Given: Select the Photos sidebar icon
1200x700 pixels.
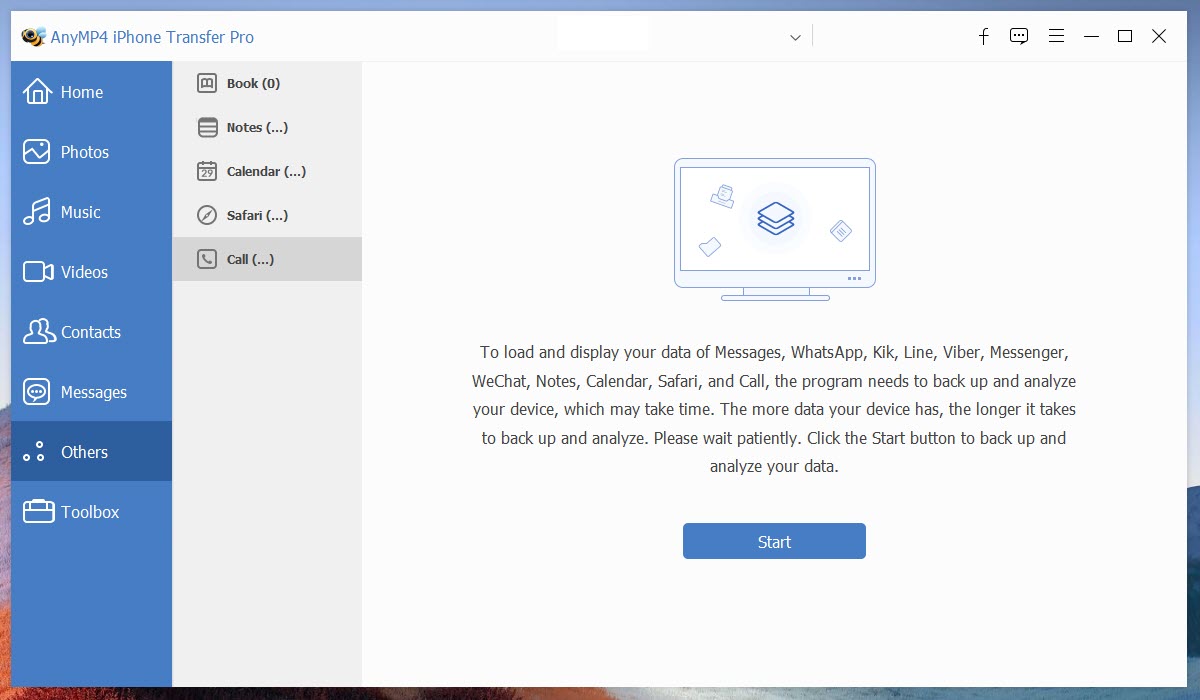Looking at the screenshot, I should click(x=35, y=152).
